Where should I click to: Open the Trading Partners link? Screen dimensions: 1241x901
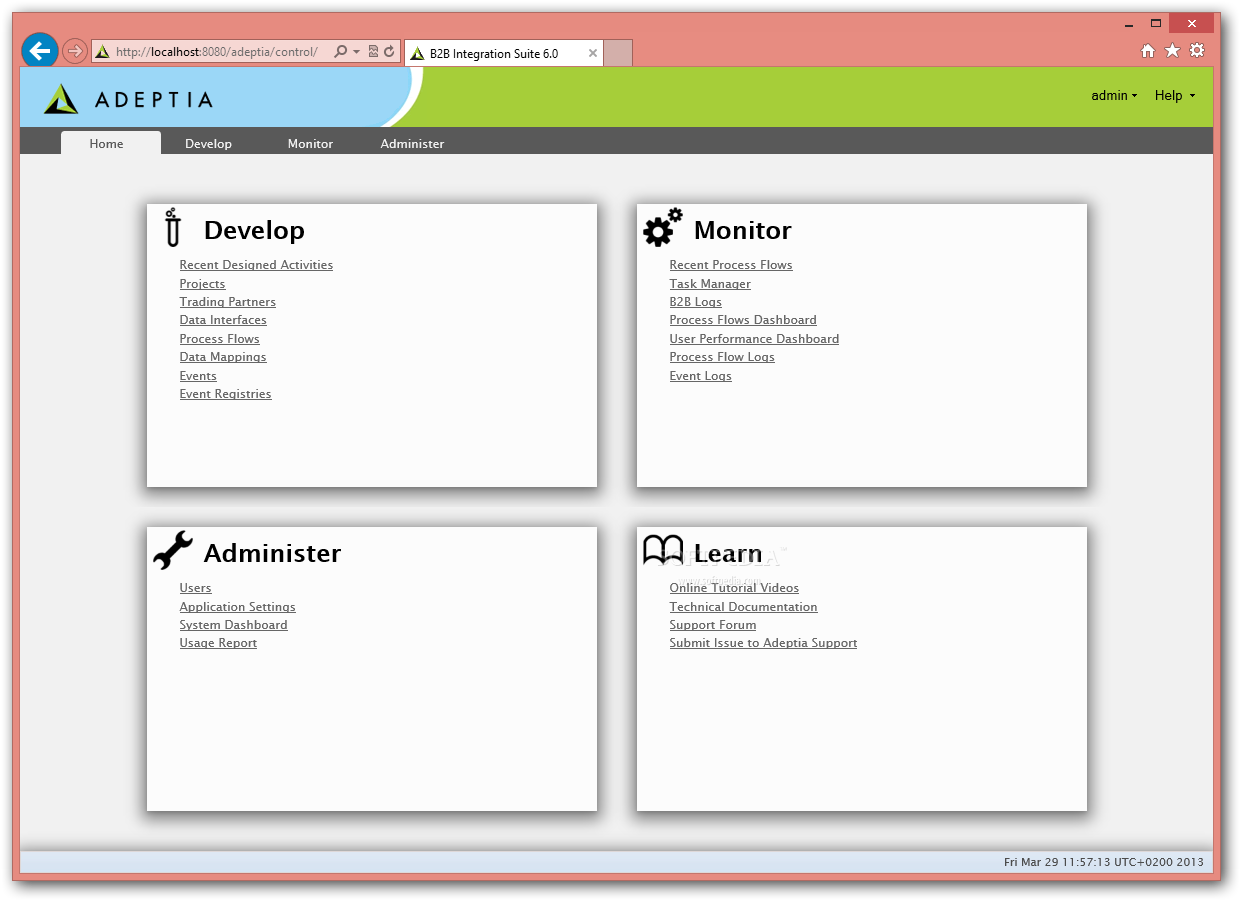coord(227,302)
